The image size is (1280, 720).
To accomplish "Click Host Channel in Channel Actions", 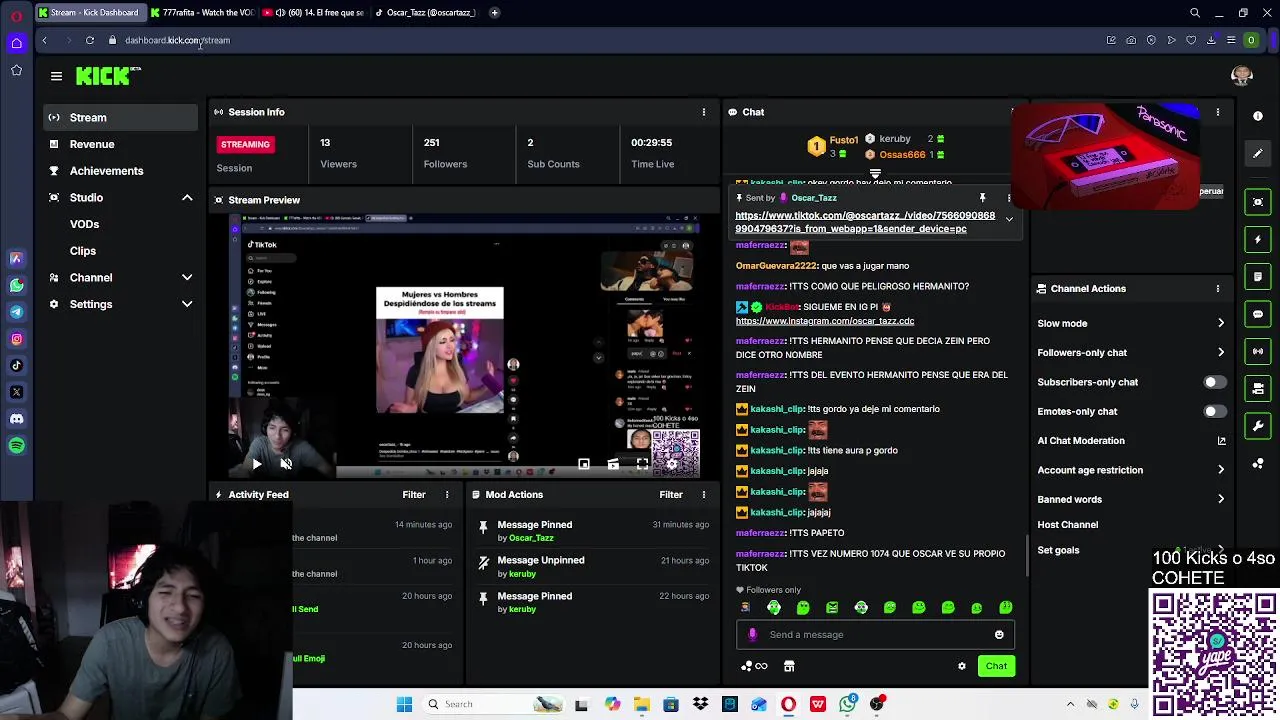I will [1067, 524].
